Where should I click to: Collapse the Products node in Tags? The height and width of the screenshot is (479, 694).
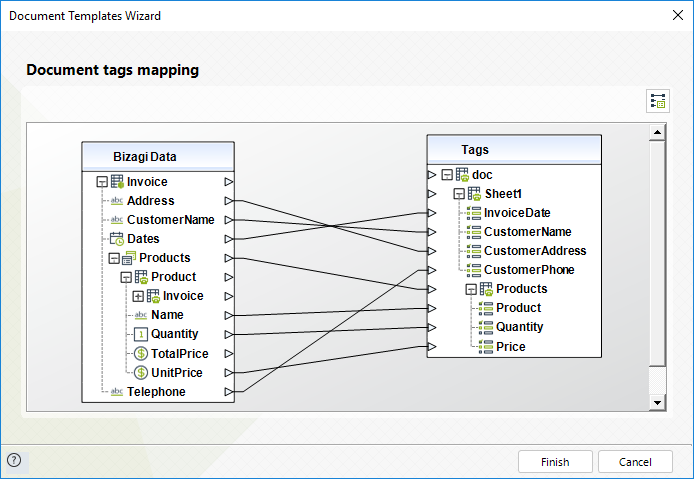pos(471,289)
